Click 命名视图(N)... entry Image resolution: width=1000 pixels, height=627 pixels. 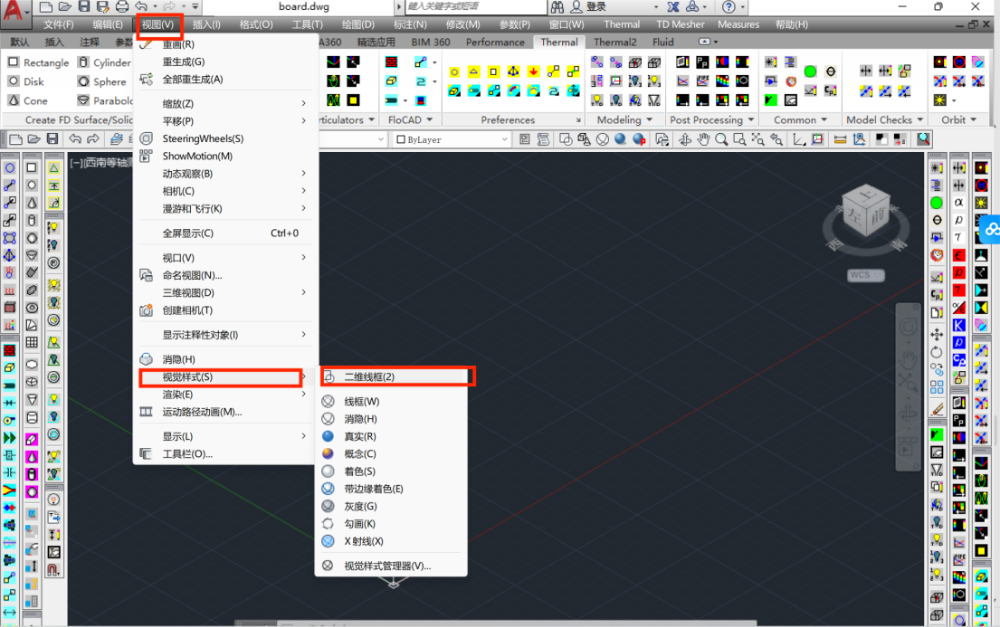[x=225, y=276]
